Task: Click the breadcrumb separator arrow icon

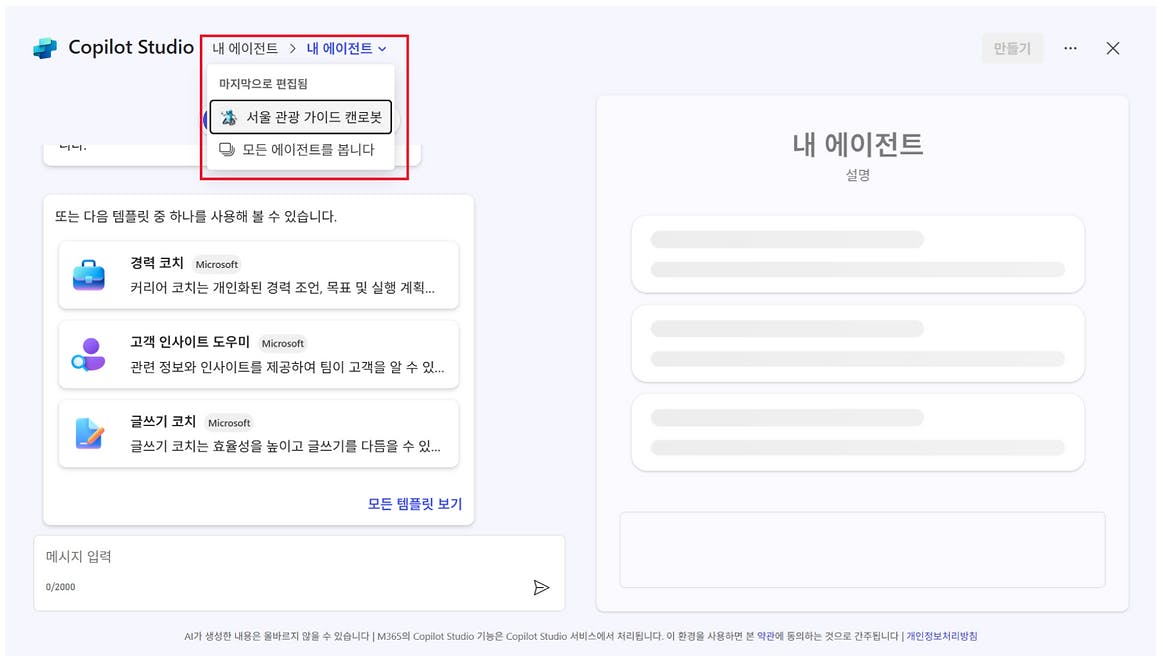Action: [x=293, y=49]
